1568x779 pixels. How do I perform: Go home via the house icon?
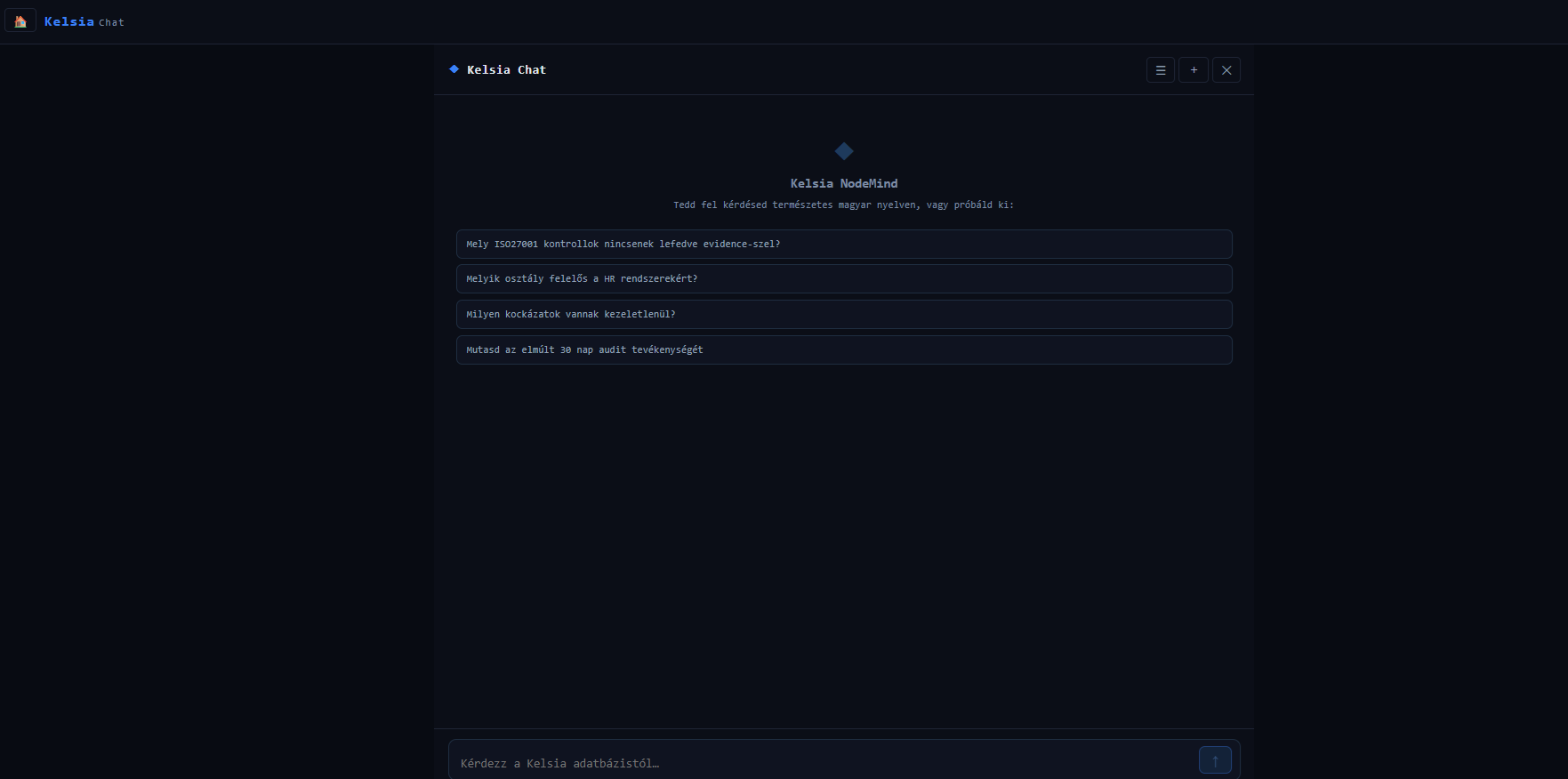pyautogui.click(x=20, y=21)
